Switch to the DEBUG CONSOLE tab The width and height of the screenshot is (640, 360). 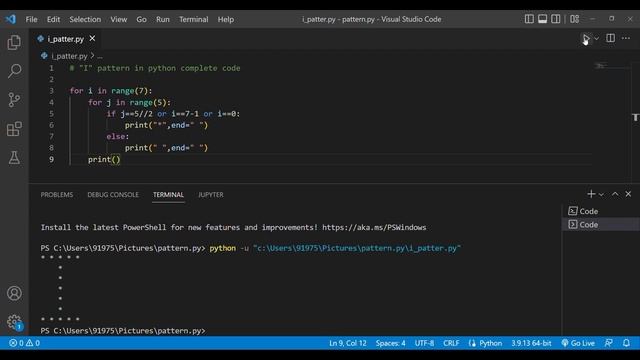(x=113, y=195)
